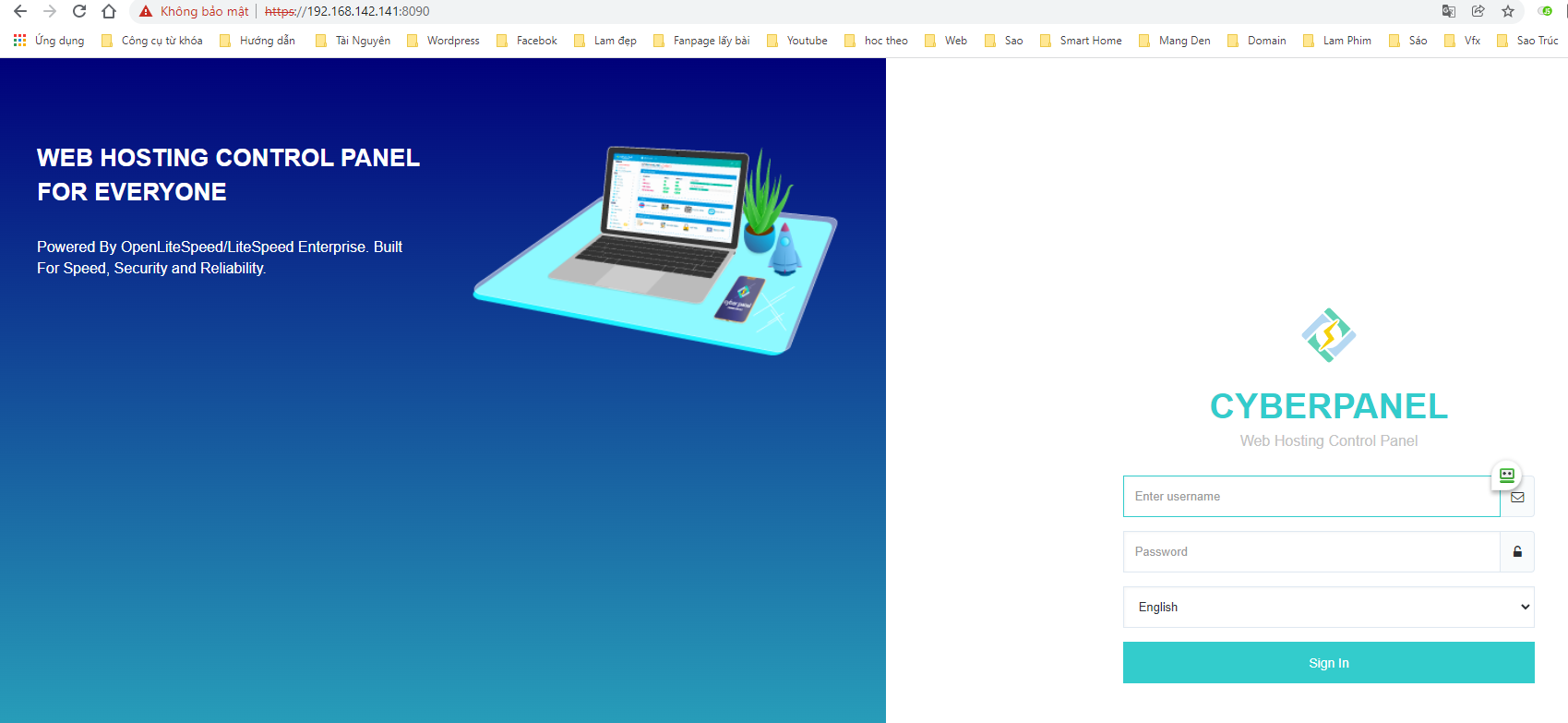Screen dimensions: 1568x723
Task: Click the Enter username field
Action: tap(1311, 497)
